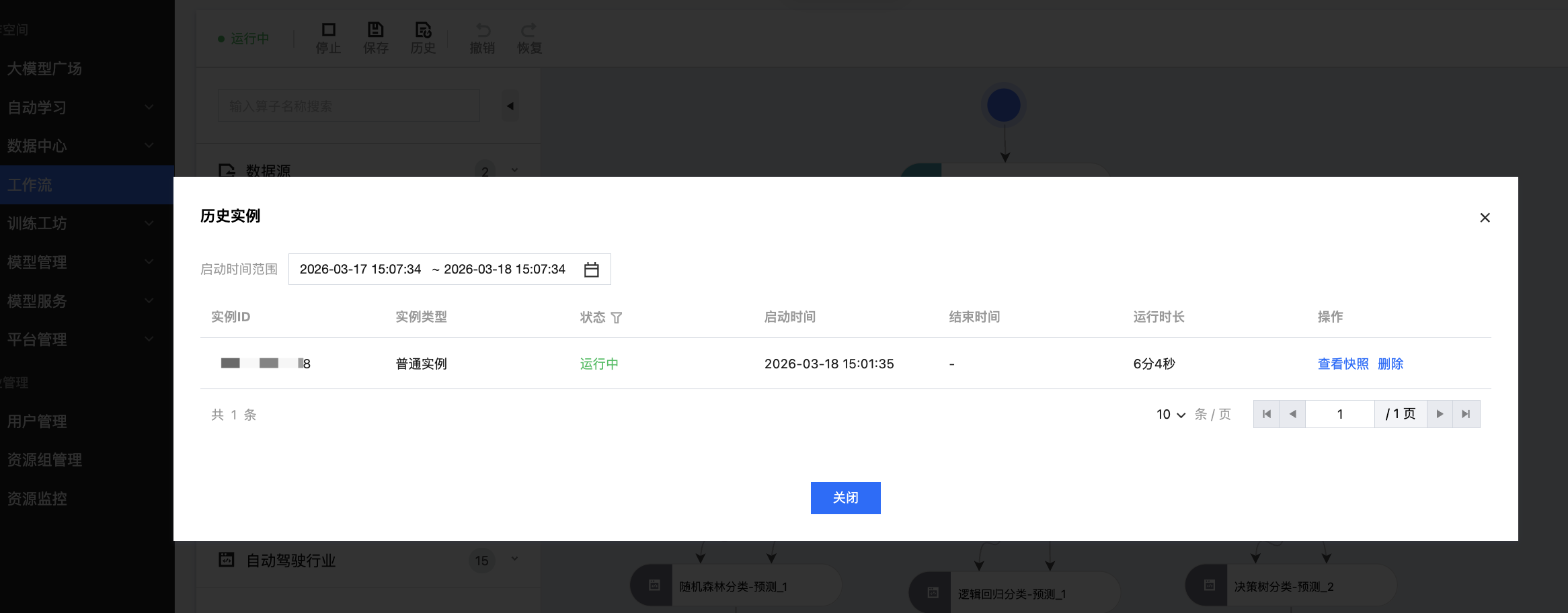Click the start time 2026-03-17 15:07:34 field
The height and width of the screenshot is (613, 1568).
pos(360,270)
